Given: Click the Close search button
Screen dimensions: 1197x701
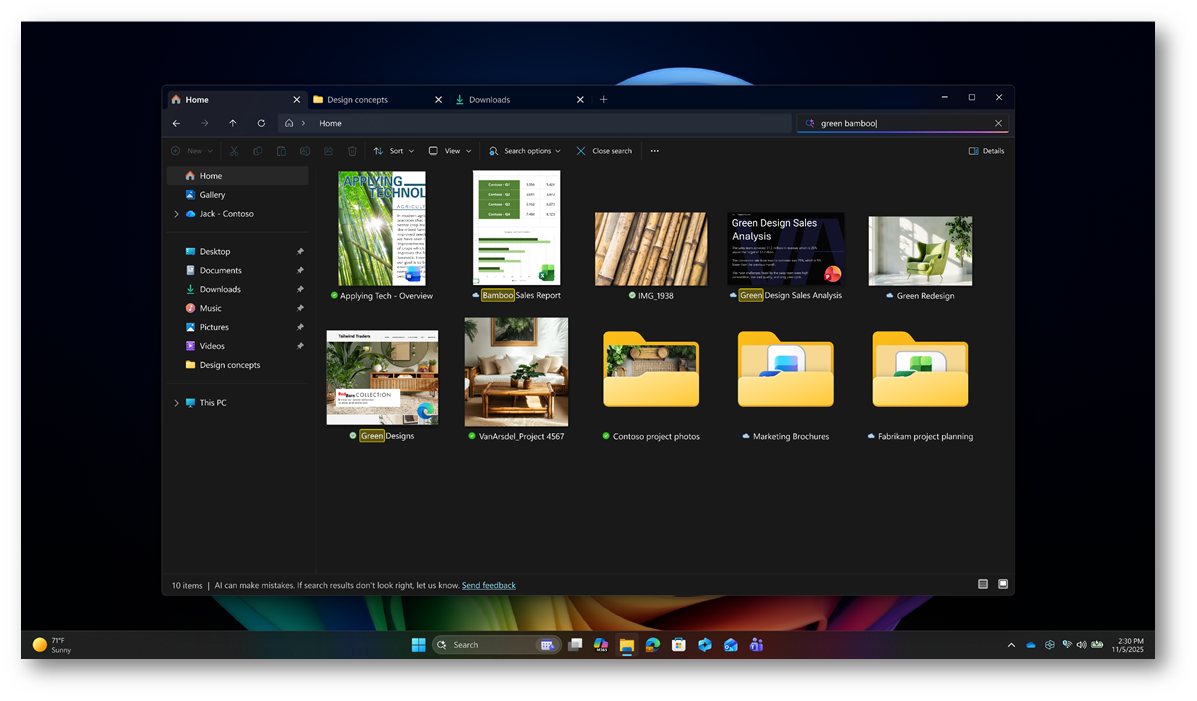Looking at the screenshot, I should pyautogui.click(x=604, y=151).
